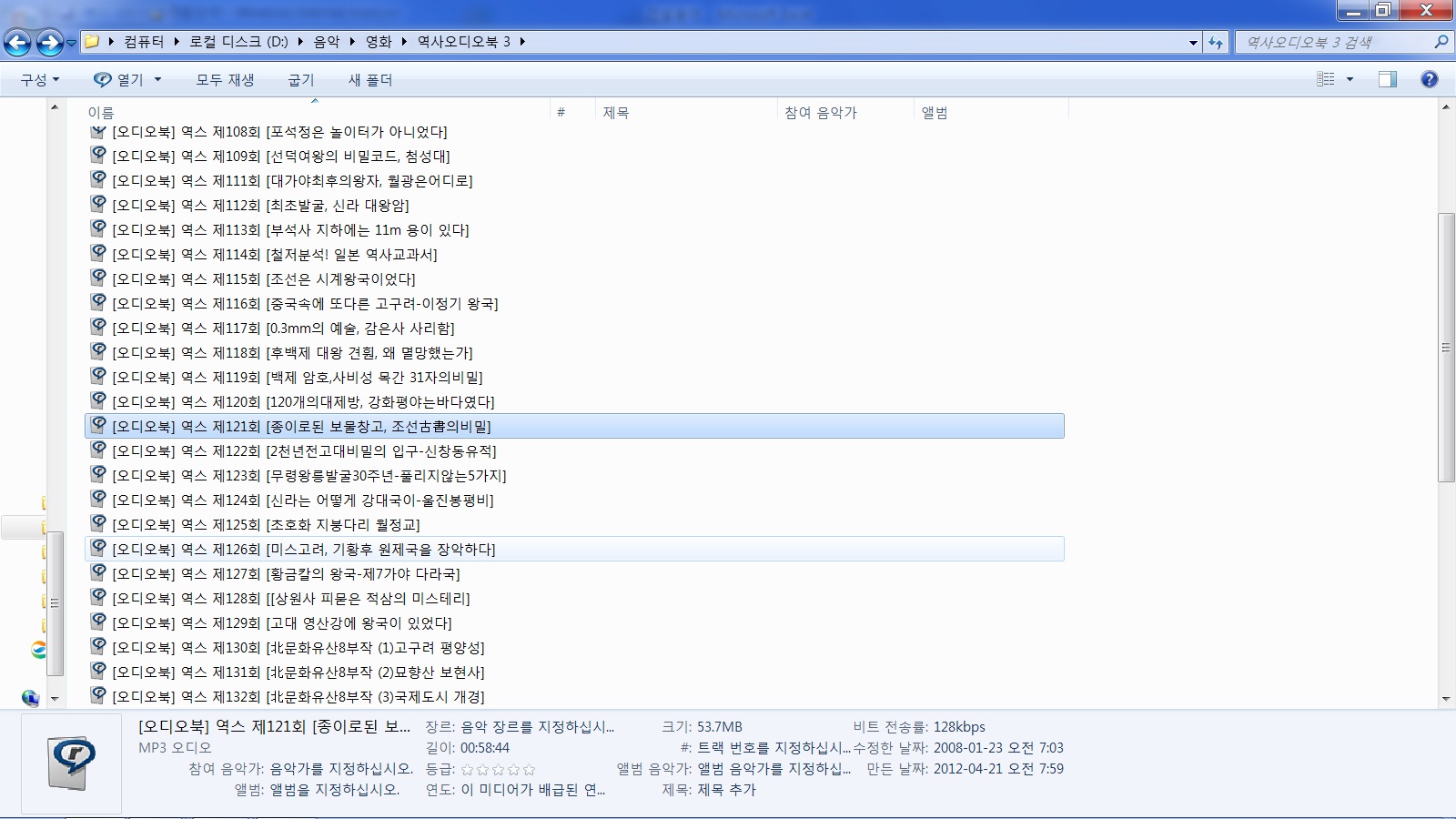The image size is (1456, 819).
Task: Click the large MP3 thumbnail in details pane
Action: pos(71,763)
